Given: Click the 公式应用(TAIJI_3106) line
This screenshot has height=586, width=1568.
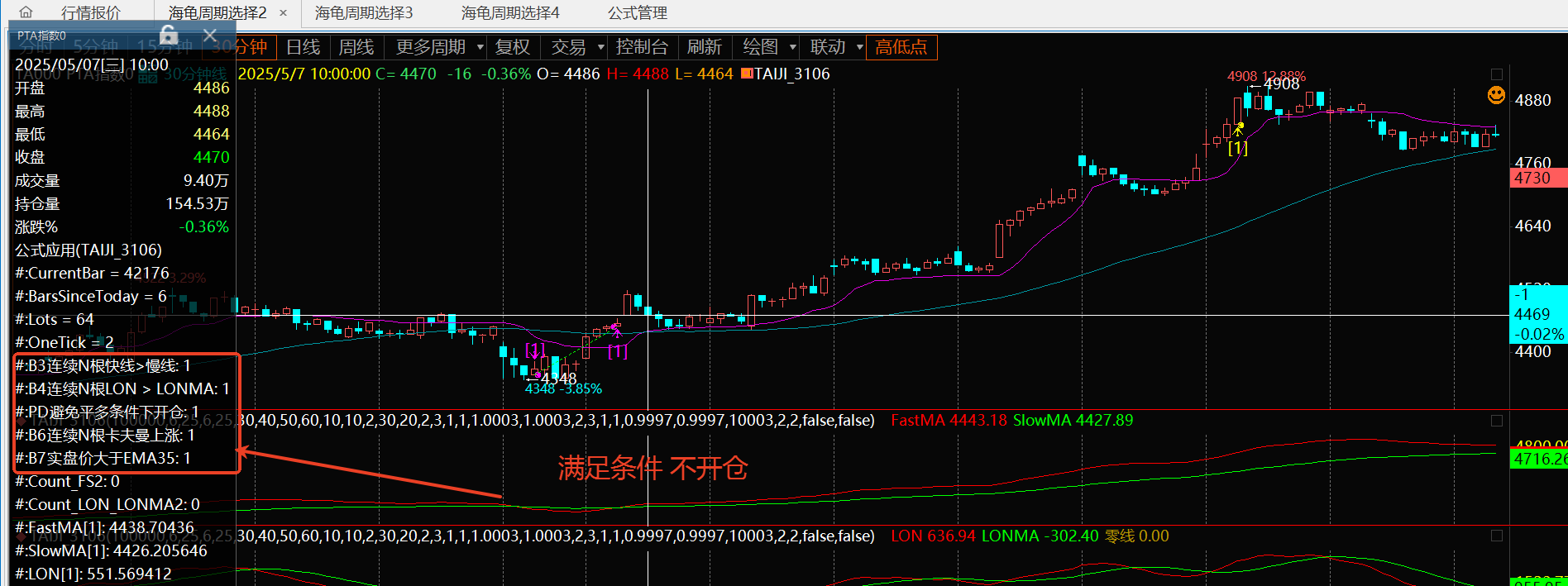Looking at the screenshot, I should click(x=88, y=250).
